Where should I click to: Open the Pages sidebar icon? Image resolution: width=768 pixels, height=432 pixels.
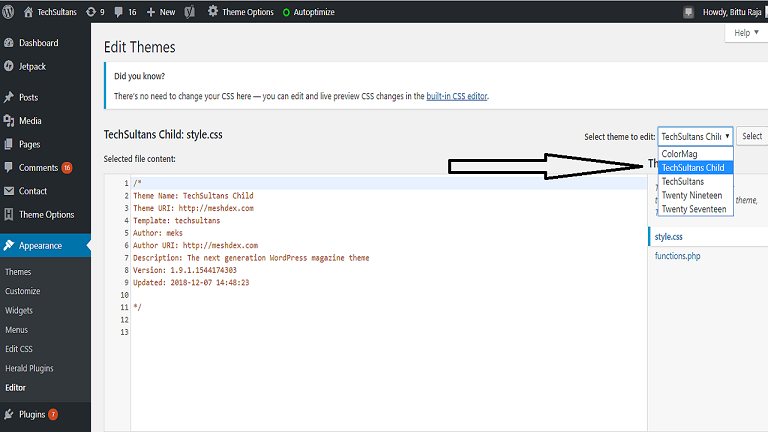point(9,144)
